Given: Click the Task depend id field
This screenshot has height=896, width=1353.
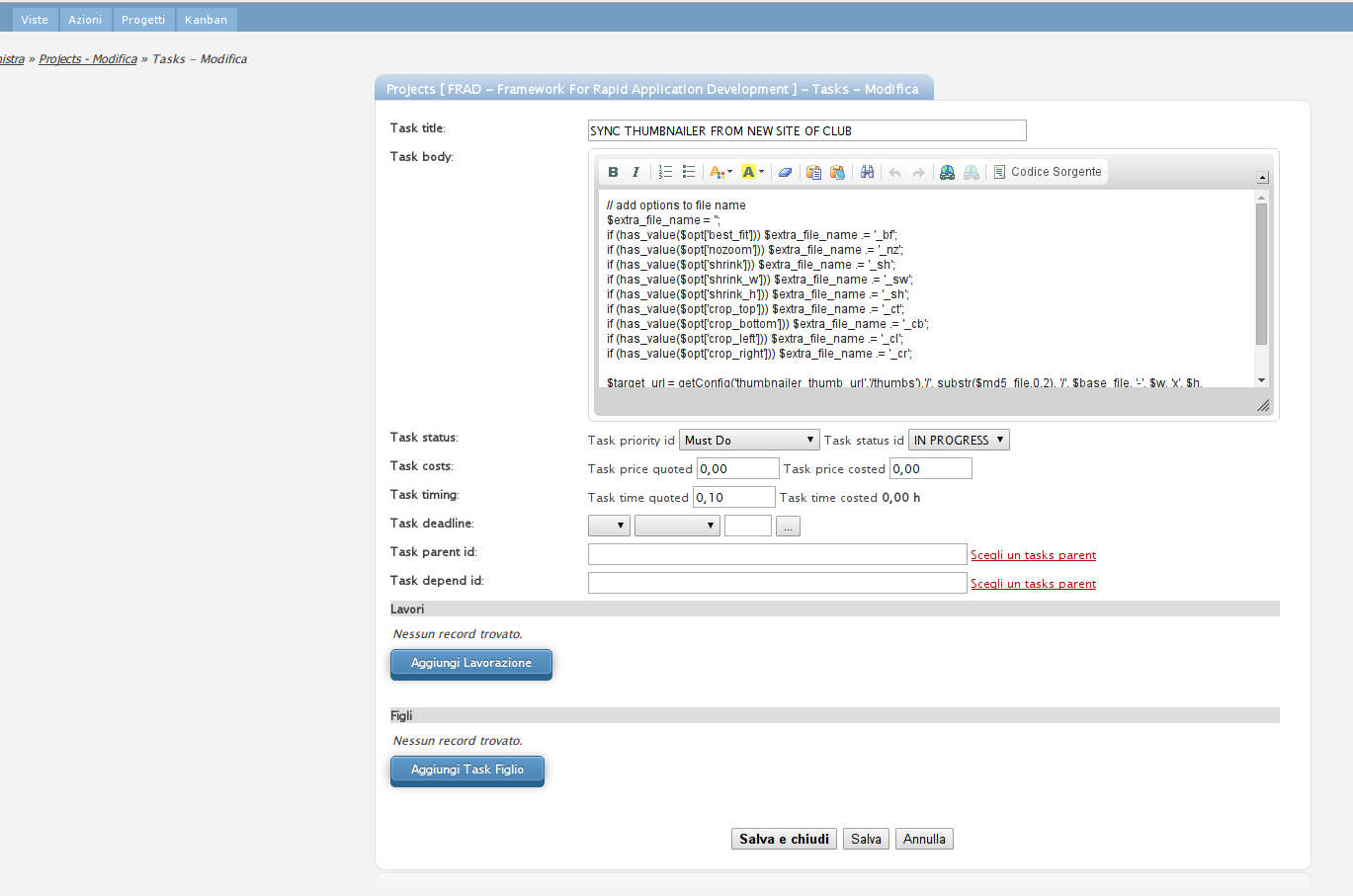Looking at the screenshot, I should click(777, 583).
